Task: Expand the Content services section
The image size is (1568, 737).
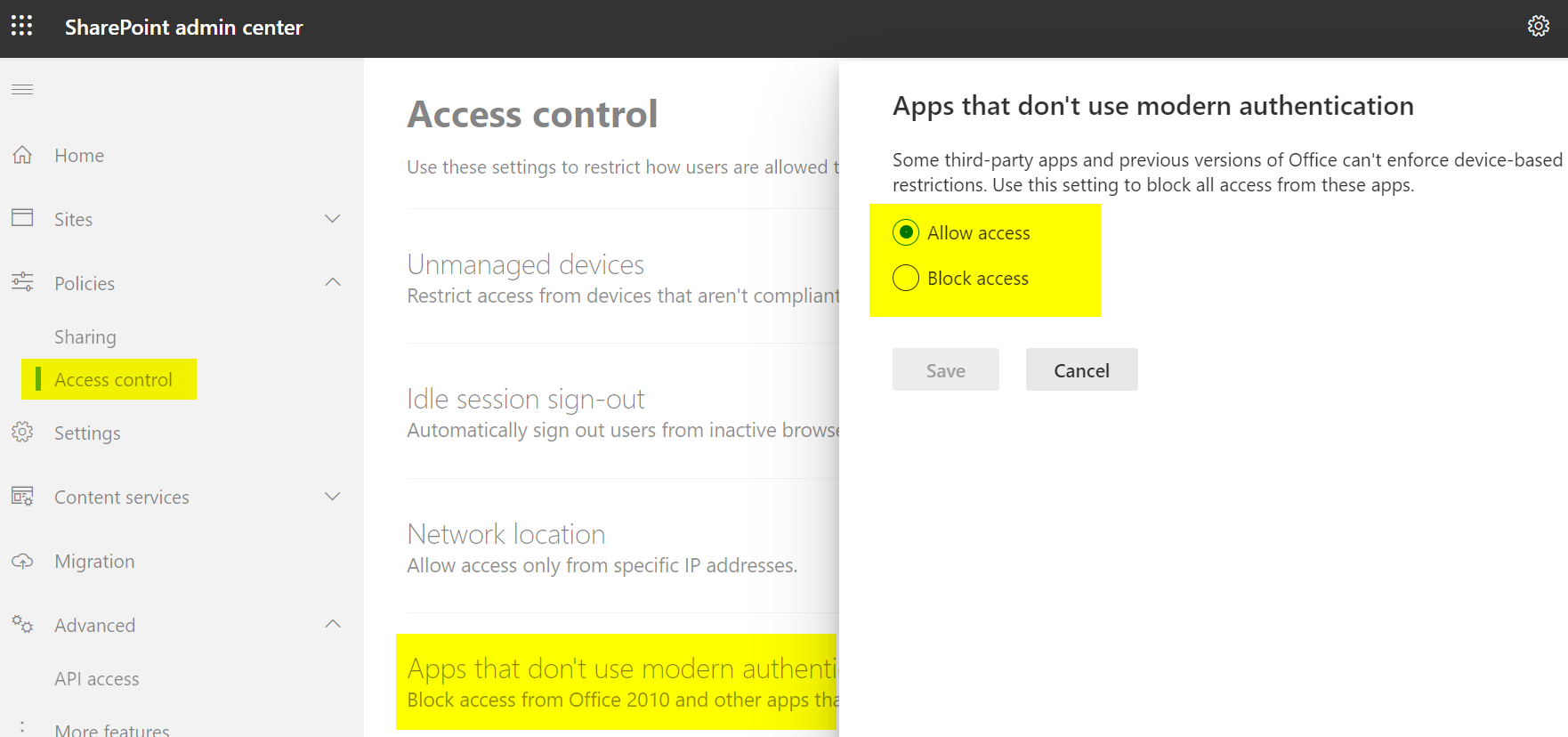Action: (x=332, y=497)
